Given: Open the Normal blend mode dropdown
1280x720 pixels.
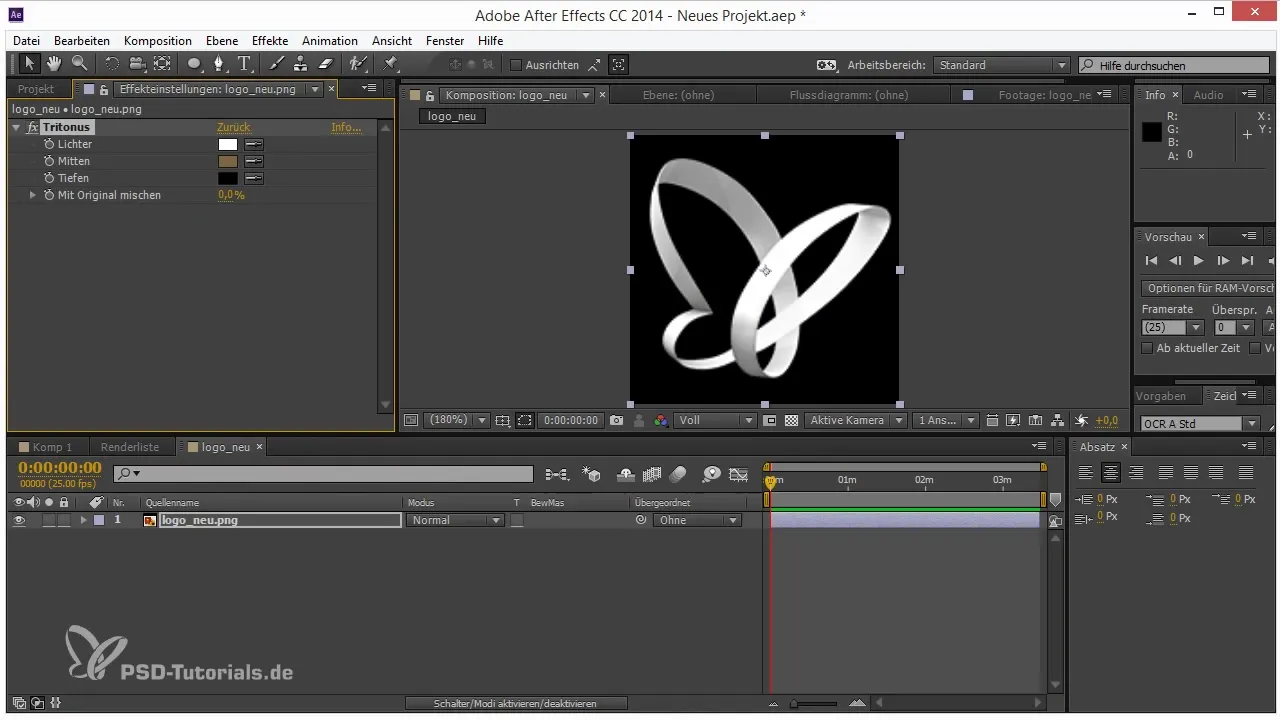Looking at the screenshot, I should (x=456, y=520).
